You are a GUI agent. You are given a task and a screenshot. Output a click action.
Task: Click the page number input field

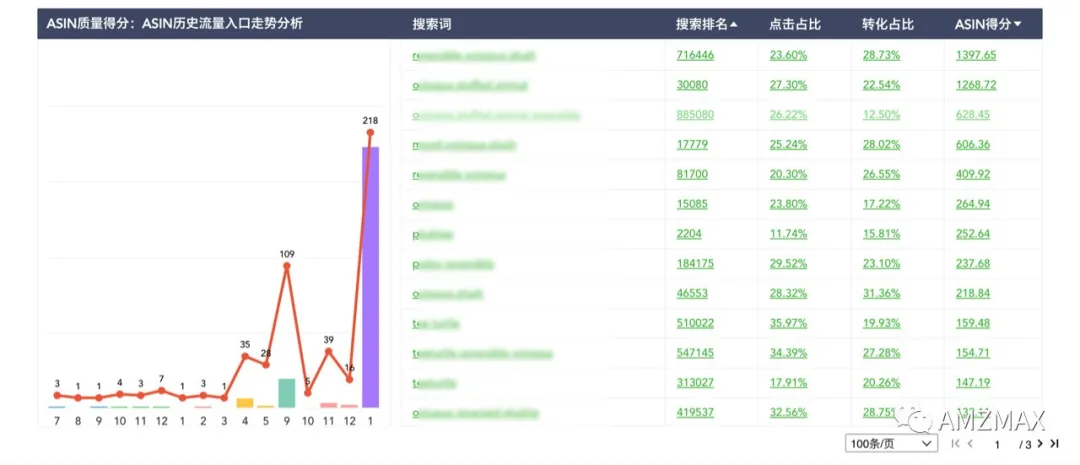[996, 443]
